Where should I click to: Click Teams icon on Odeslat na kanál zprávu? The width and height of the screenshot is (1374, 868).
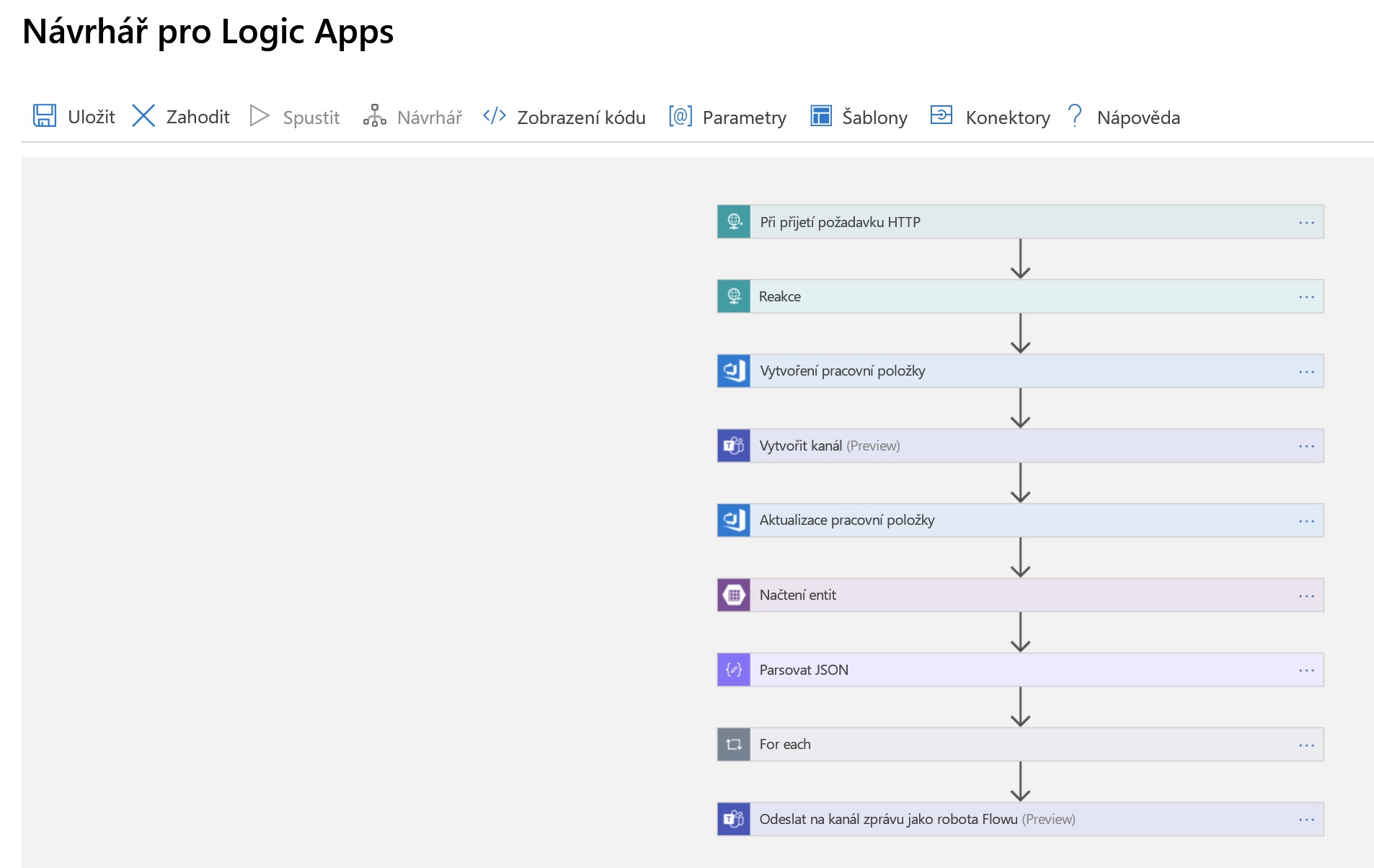[x=734, y=819]
